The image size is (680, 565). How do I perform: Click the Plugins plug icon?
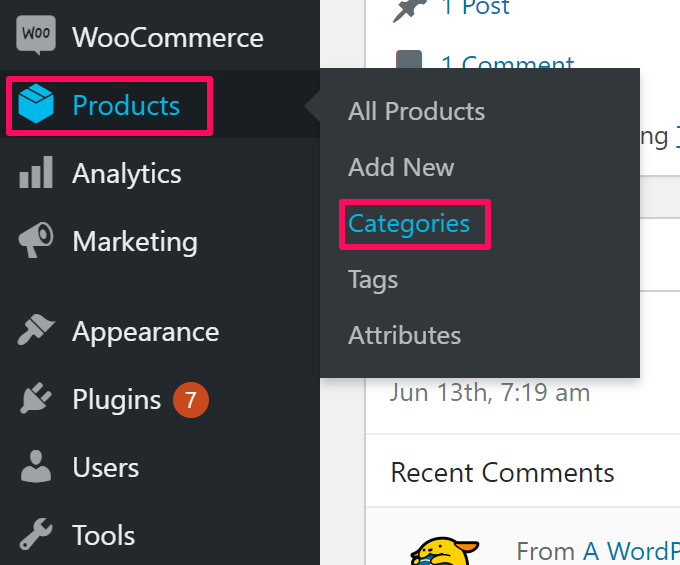(x=36, y=399)
